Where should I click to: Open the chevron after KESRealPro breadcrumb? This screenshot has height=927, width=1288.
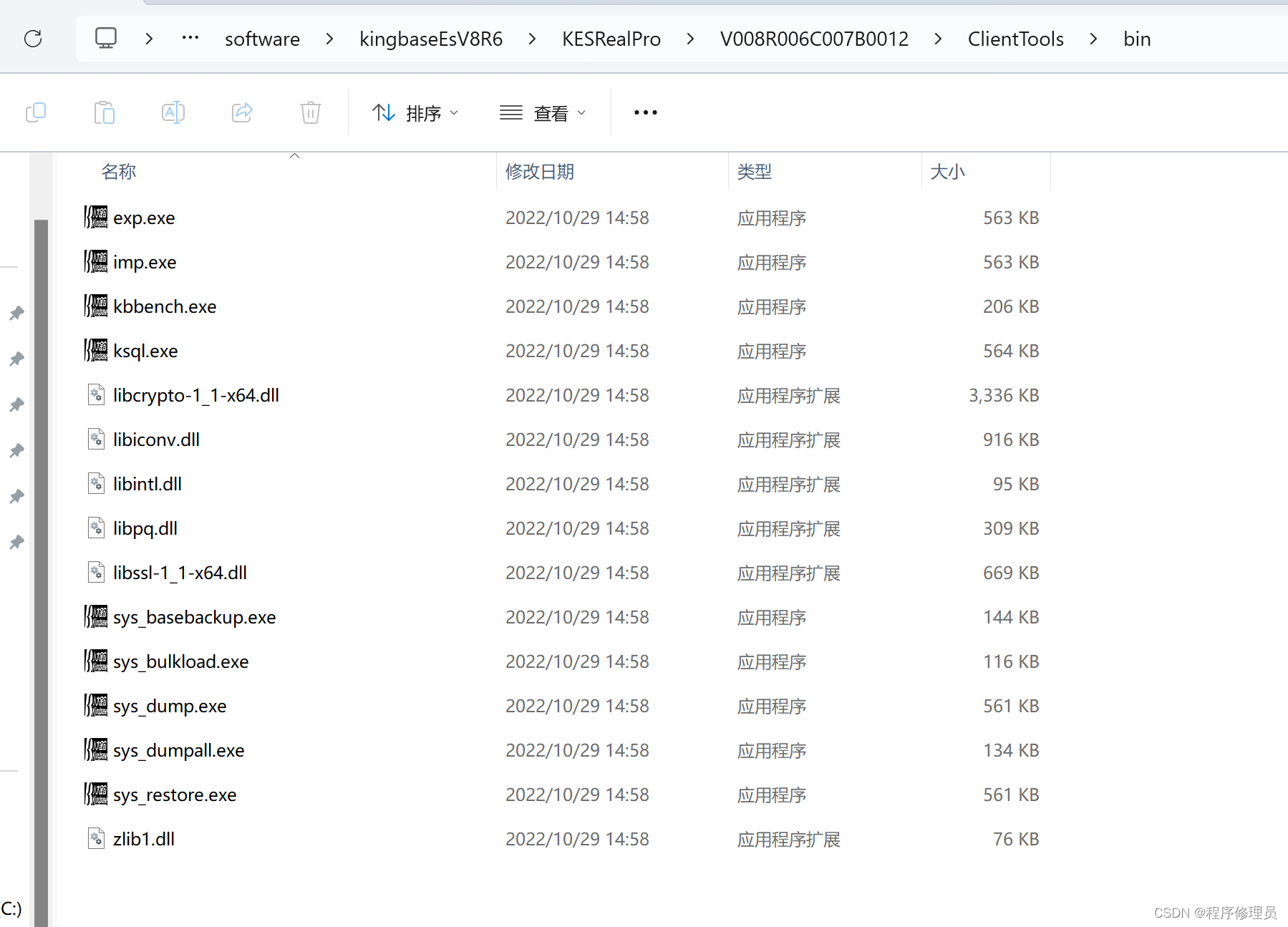tap(689, 38)
